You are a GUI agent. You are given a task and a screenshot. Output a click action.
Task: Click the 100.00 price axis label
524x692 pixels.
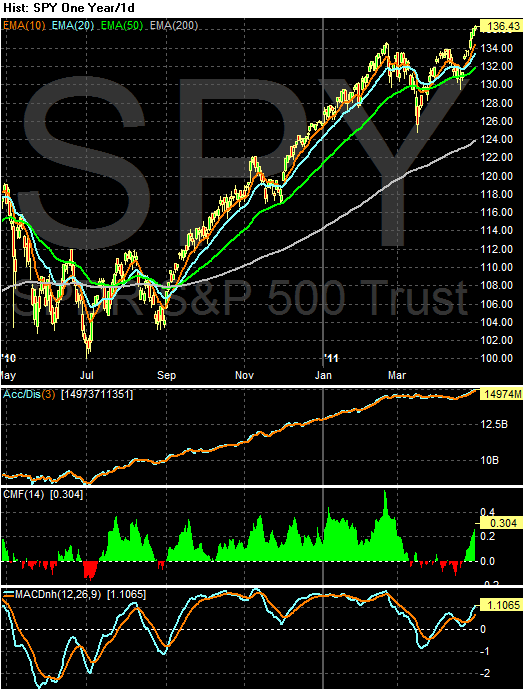(498, 358)
